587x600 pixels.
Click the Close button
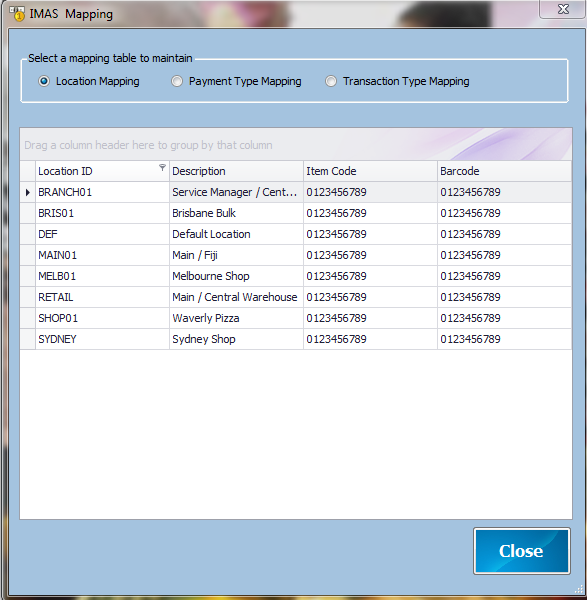coord(522,551)
